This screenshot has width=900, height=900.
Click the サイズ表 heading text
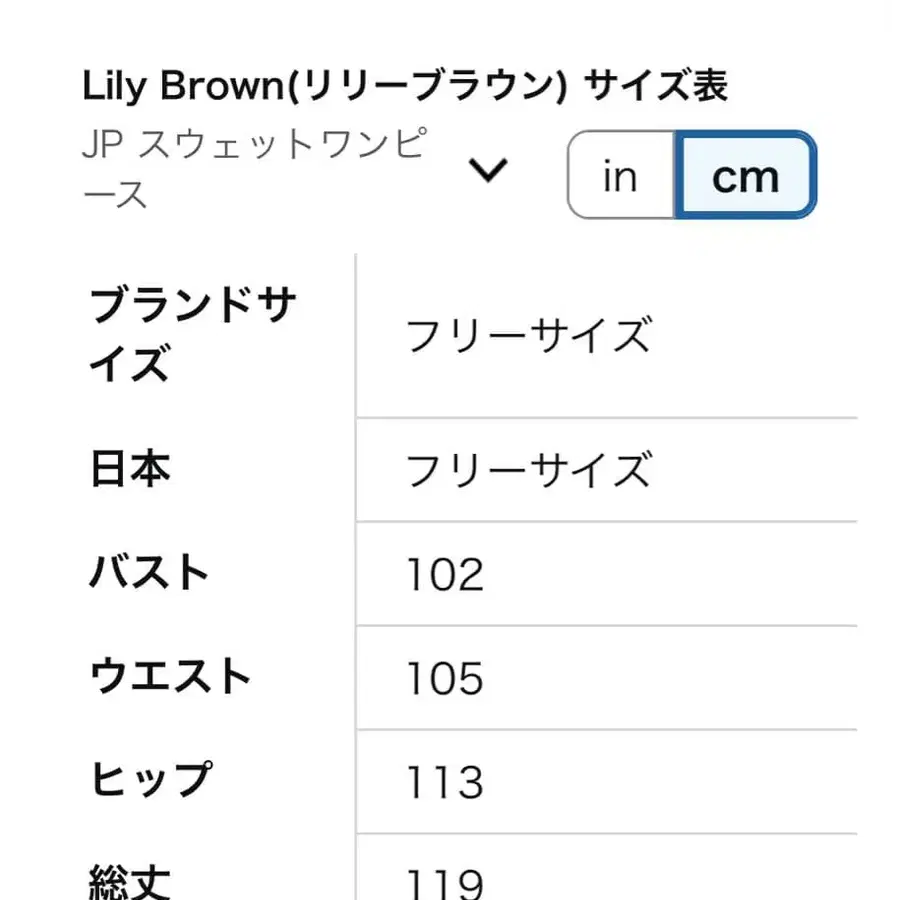pos(656,87)
